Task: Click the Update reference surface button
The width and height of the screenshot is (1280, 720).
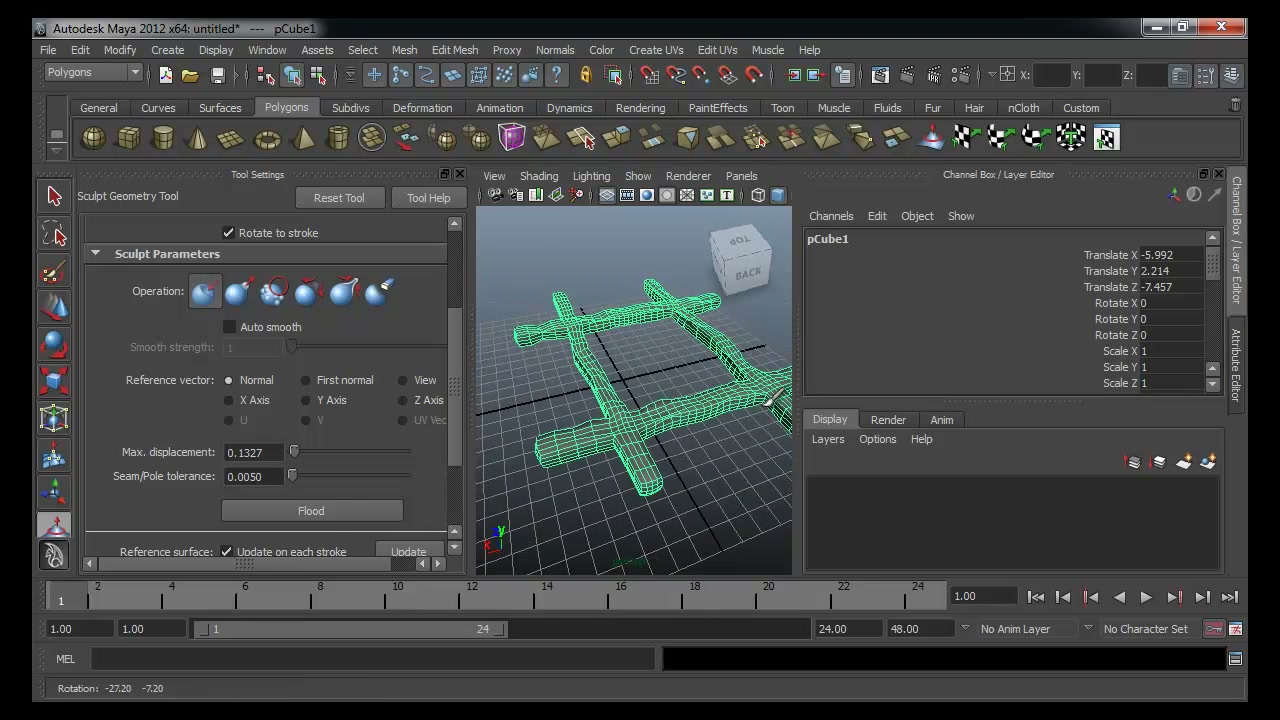Action: [408, 552]
